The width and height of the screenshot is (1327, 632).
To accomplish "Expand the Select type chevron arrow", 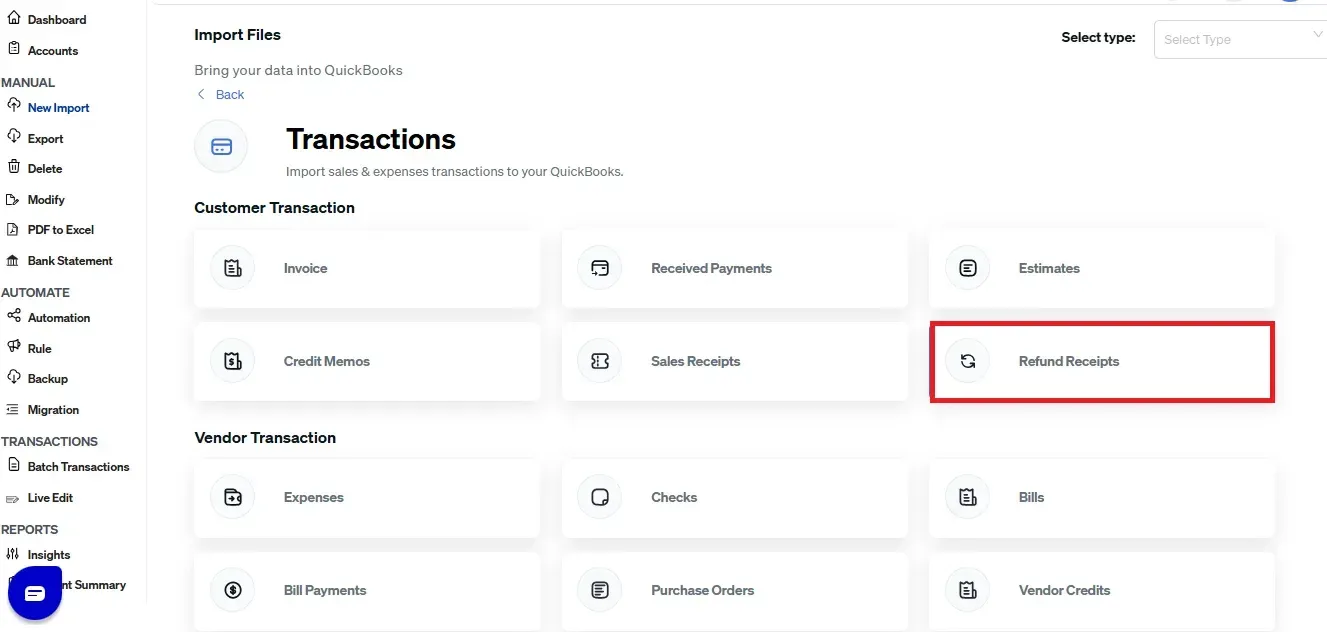I will [1317, 35].
